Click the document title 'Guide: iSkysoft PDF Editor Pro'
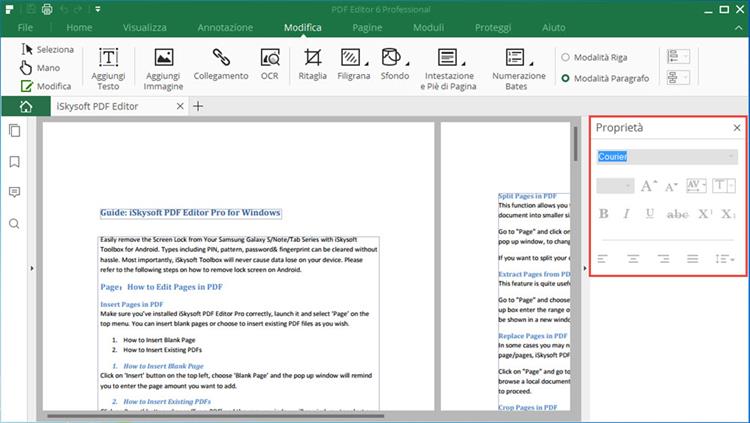Viewport: 750px width, 423px height. click(190, 212)
